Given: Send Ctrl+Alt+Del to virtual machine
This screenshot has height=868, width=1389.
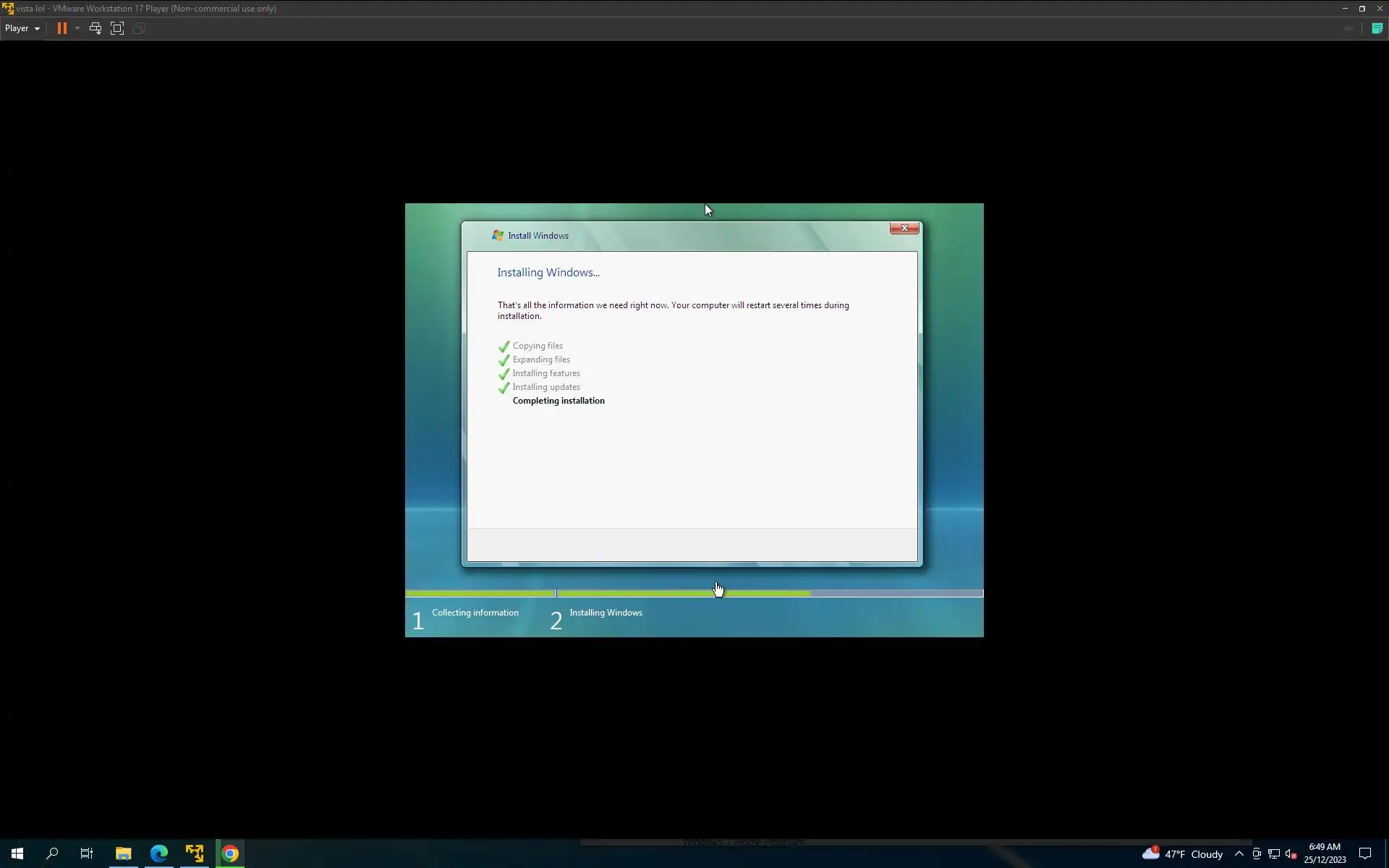Looking at the screenshot, I should point(95,28).
